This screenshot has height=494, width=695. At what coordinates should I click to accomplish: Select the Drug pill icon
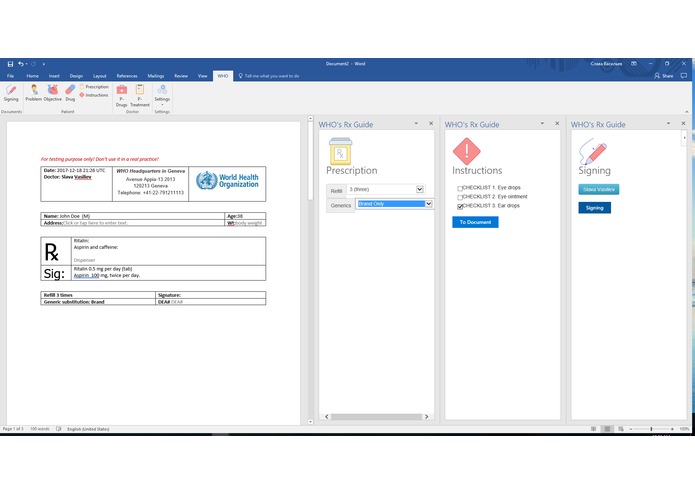[x=70, y=93]
